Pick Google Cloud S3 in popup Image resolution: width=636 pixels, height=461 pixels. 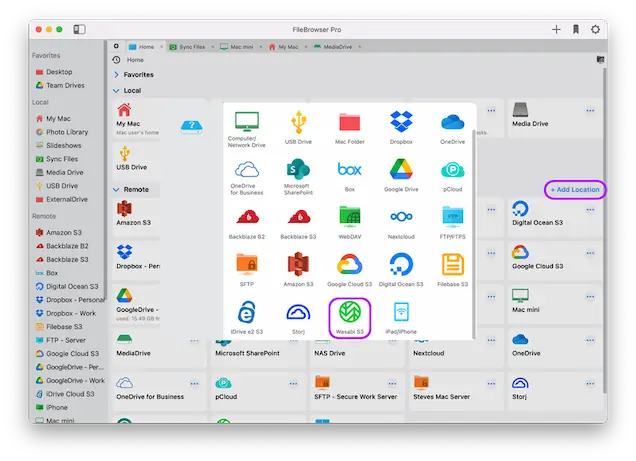point(350,270)
